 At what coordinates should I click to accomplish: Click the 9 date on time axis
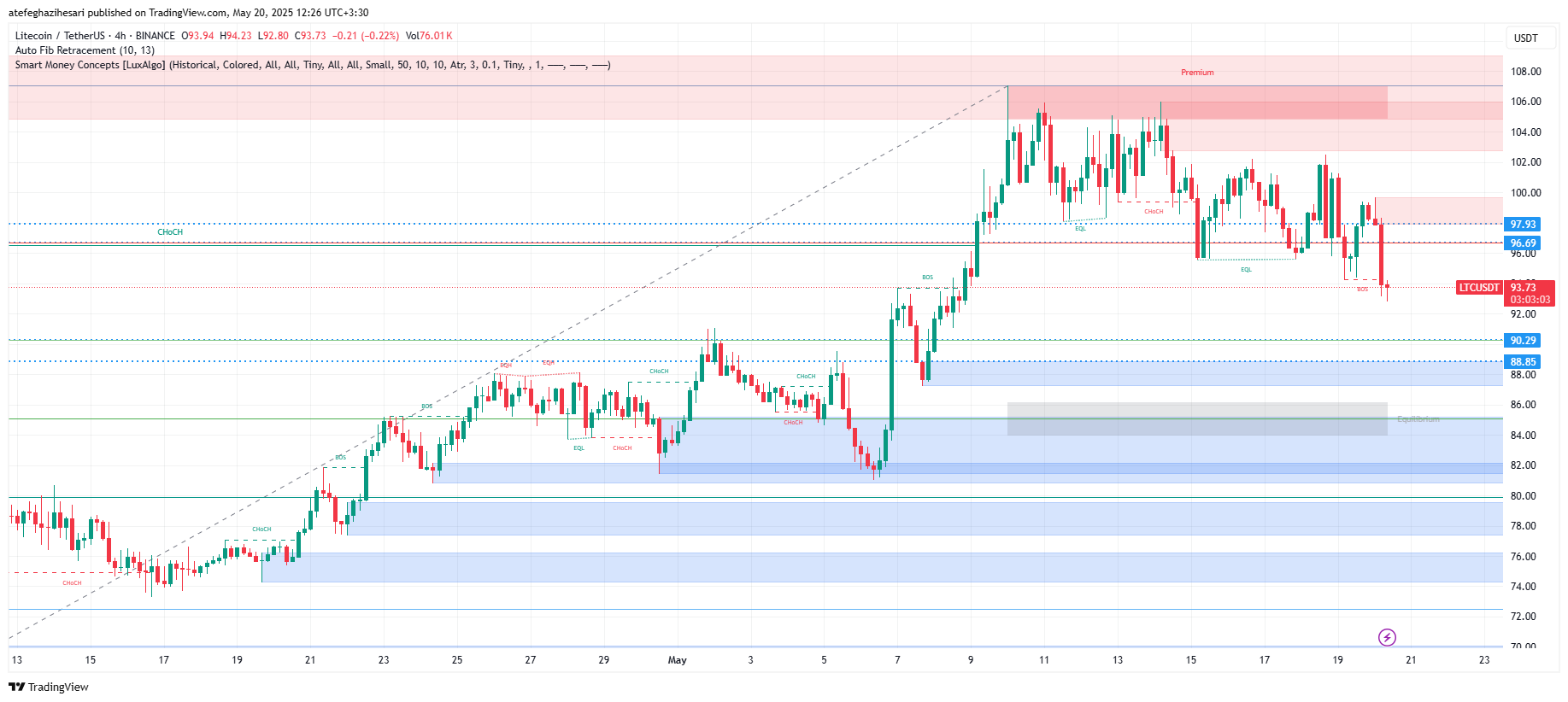click(x=971, y=660)
